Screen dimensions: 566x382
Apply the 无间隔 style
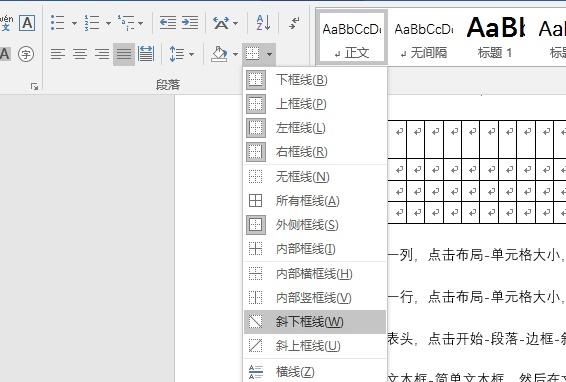click(424, 37)
